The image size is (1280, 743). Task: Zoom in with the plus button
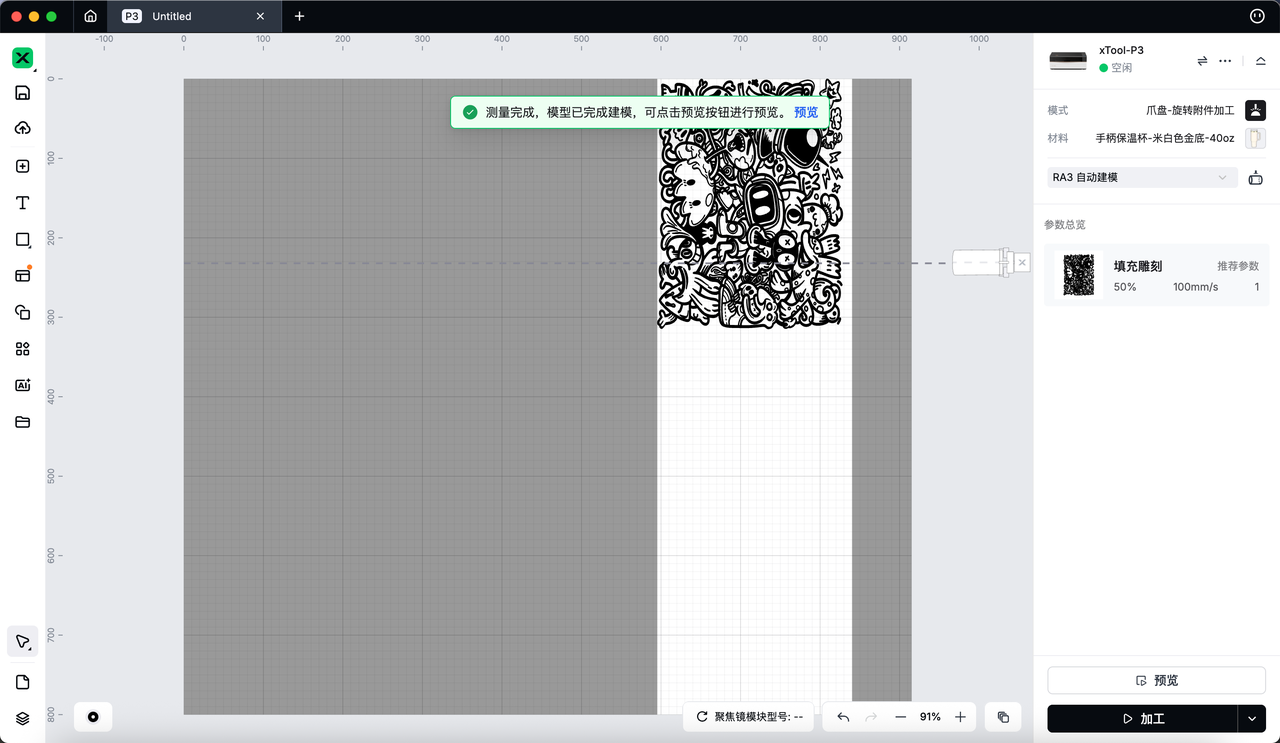[x=960, y=717]
